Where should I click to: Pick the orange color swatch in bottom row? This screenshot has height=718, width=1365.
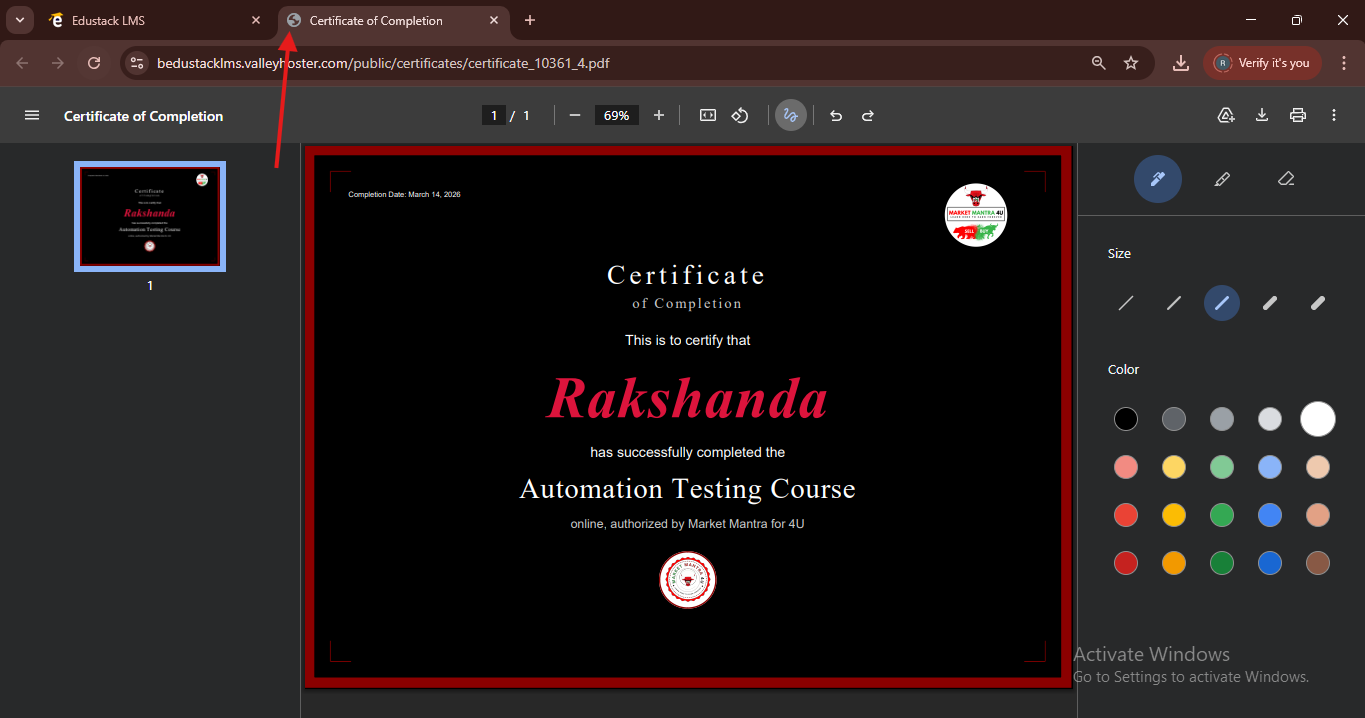coord(1174,563)
